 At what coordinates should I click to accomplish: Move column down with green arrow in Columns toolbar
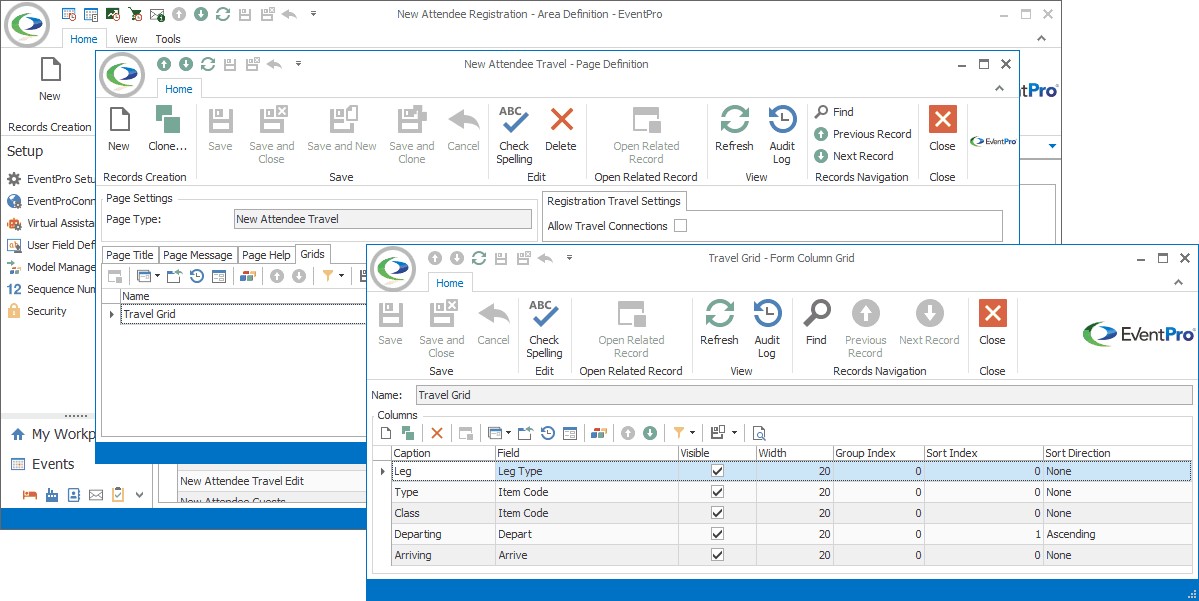[x=650, y=434]
